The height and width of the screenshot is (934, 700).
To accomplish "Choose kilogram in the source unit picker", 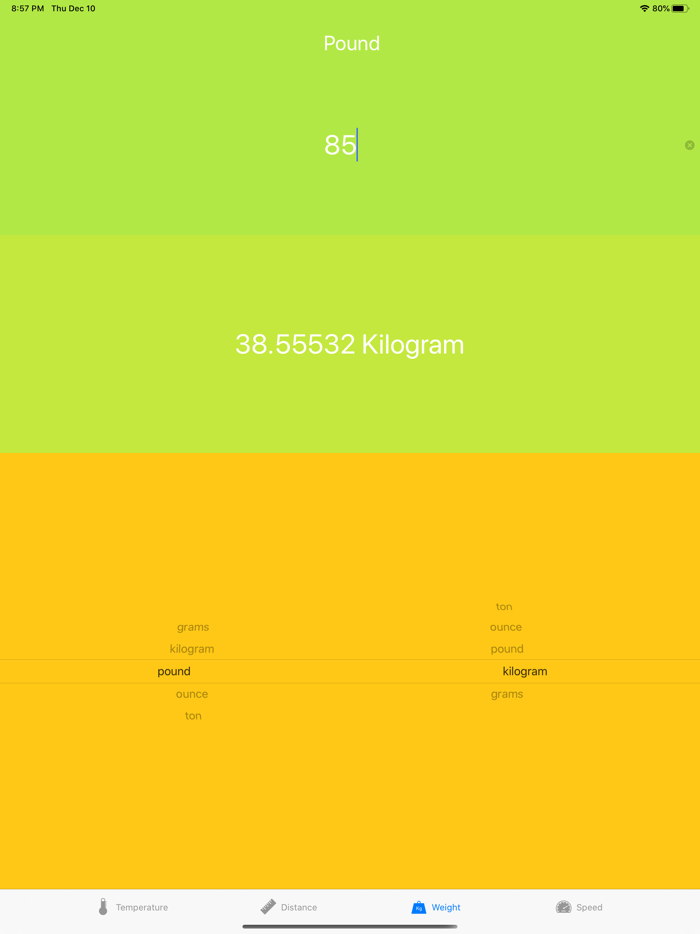I will (x=192, y=649).
